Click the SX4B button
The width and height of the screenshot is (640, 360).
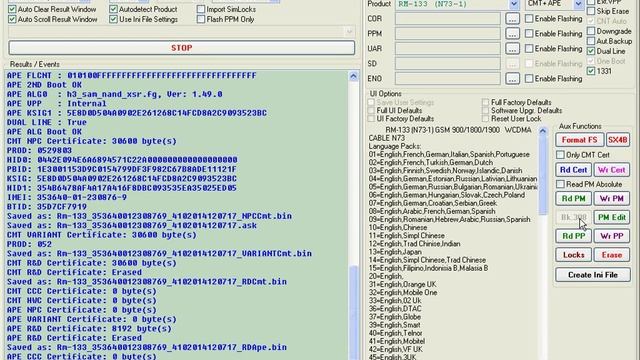(x=618, y=140)
